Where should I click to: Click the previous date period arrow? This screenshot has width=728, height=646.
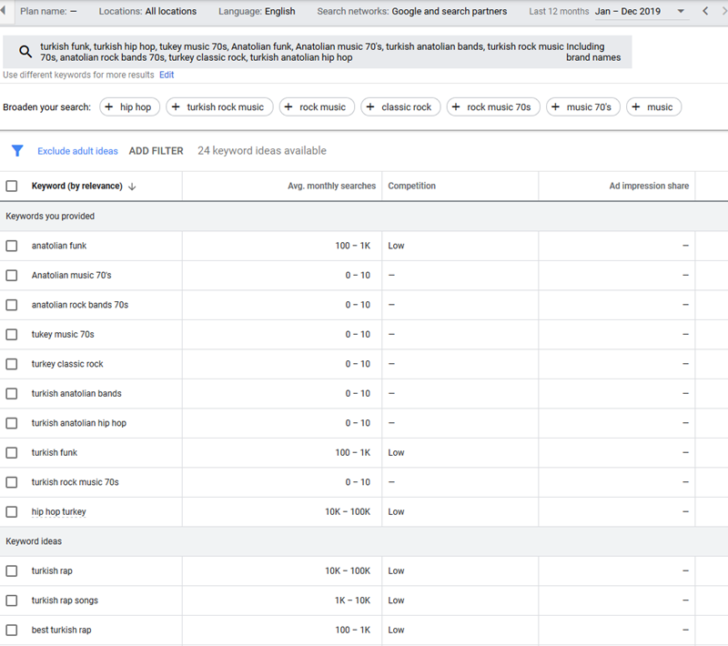705,11
